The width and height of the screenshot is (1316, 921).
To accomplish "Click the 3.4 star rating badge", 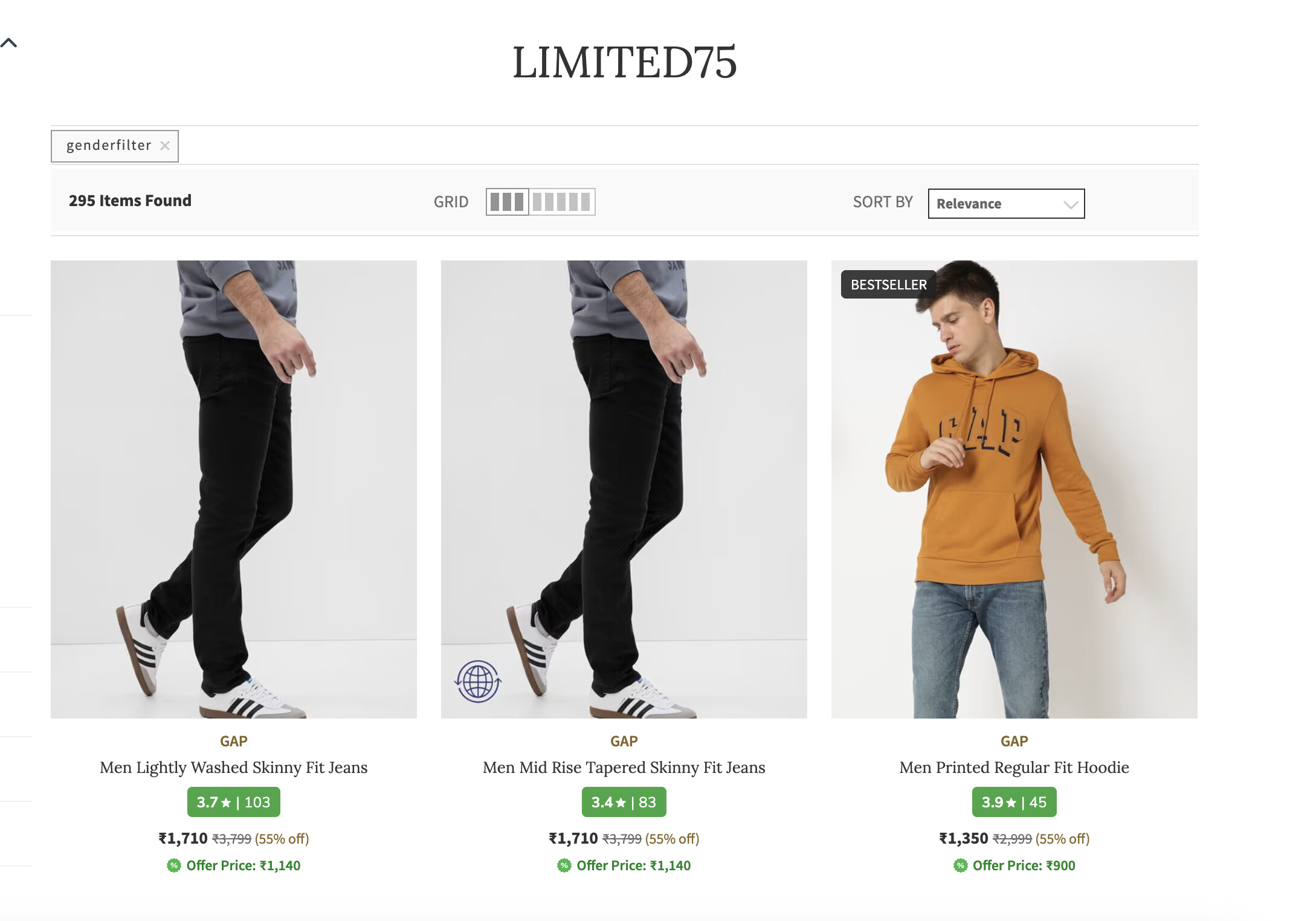I will click(x=624, y=802).
